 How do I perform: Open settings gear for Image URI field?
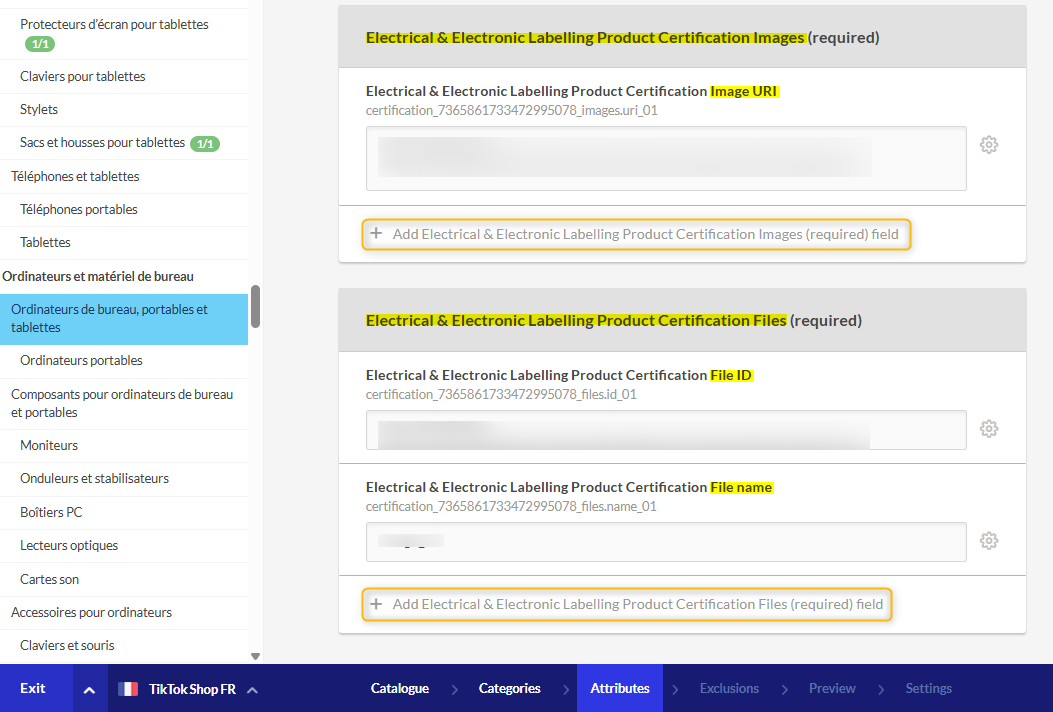point(989,145)
